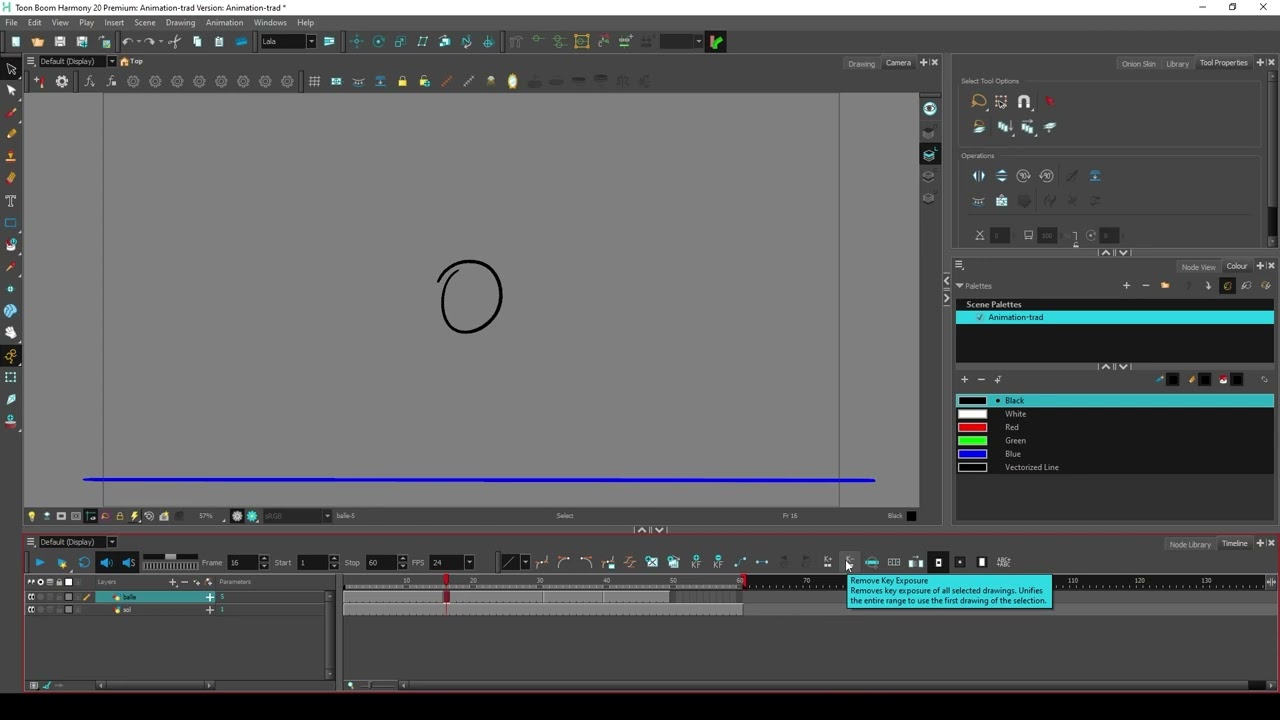Toggle sol layer enable checkbox in timeline
This screenshot has width=1280, height=720.
(x=30, y=610)
